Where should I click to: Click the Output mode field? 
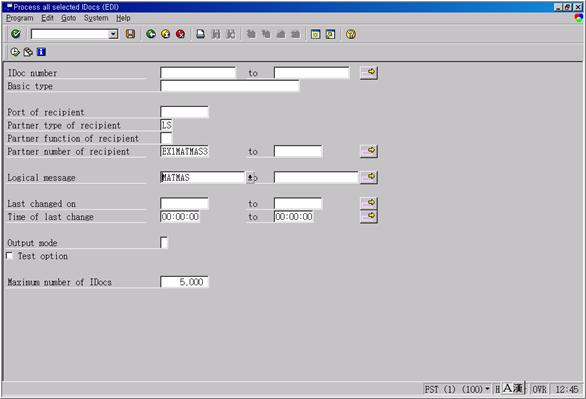coord(164,242)
